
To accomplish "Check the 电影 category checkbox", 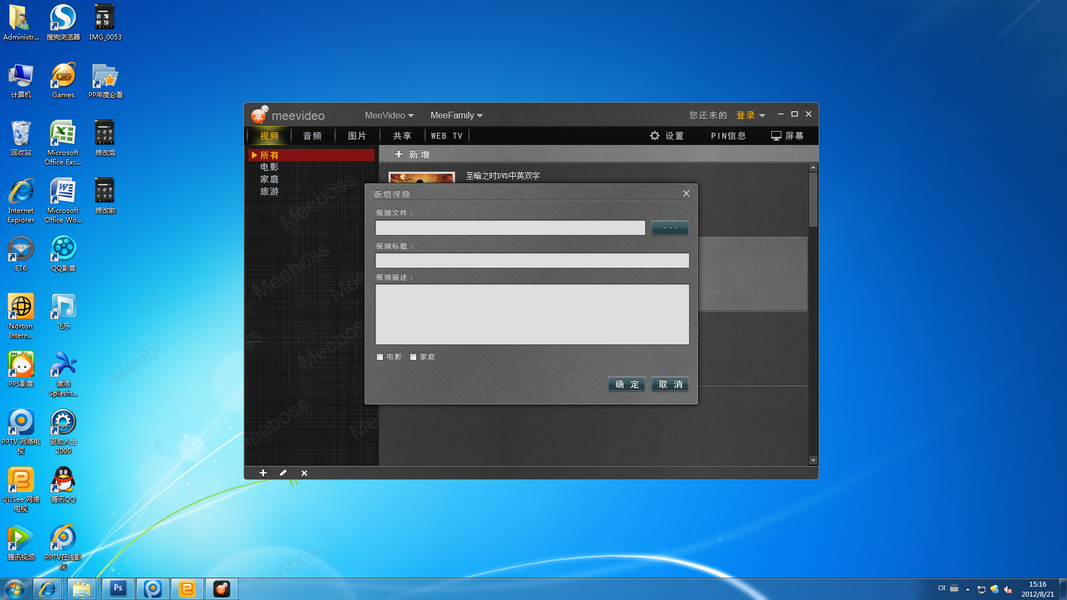I will [x=380, y=357].
